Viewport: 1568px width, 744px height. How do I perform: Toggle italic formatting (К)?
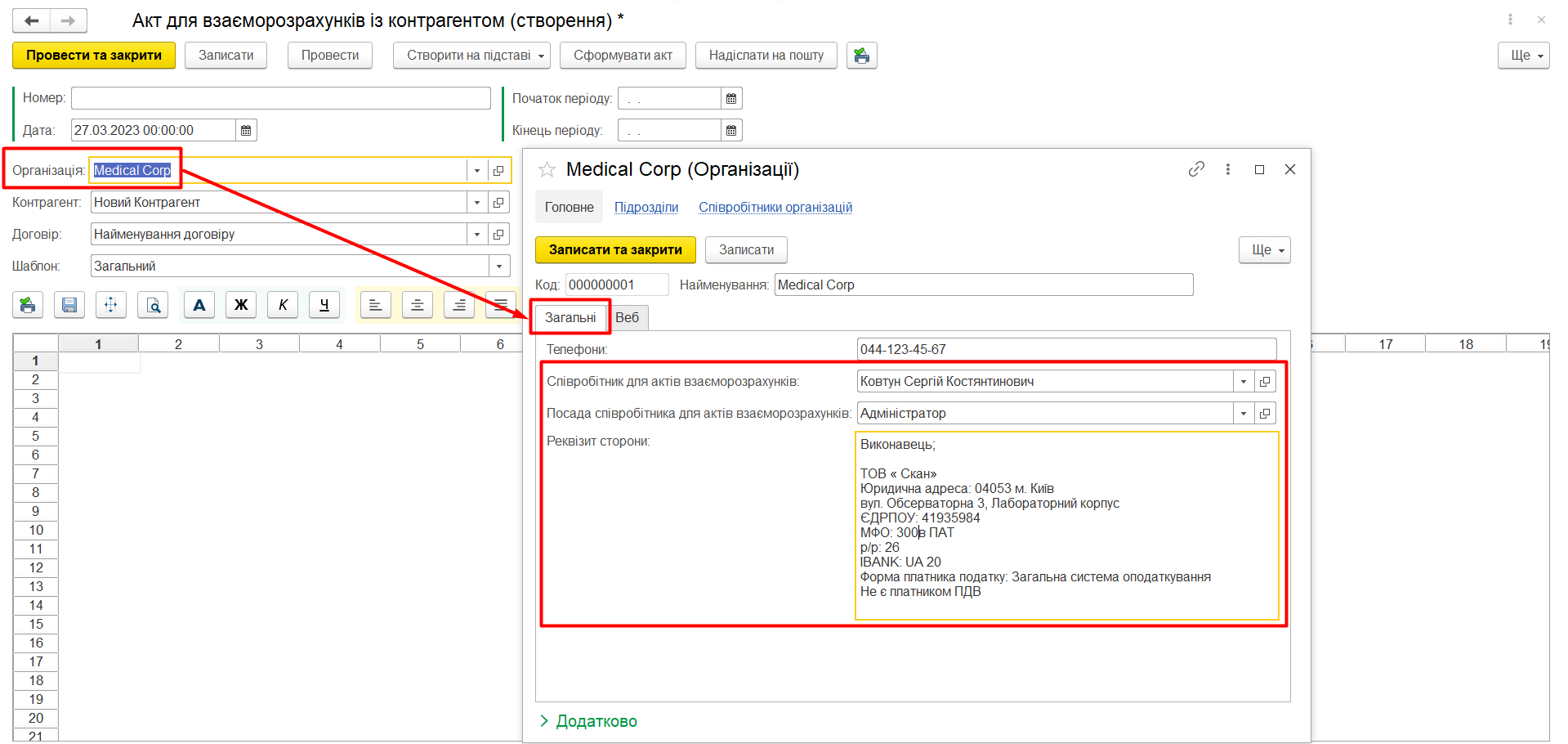tap(283, 305)
